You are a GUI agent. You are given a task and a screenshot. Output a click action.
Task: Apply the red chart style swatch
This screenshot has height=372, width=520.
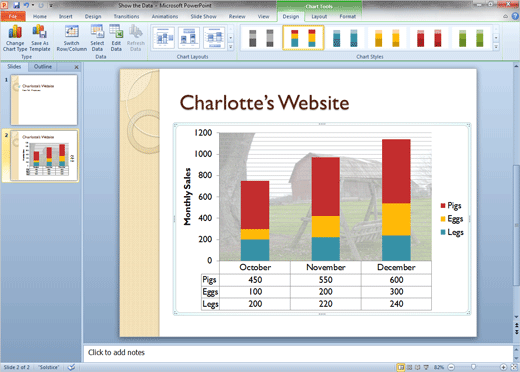pos(429,38)
